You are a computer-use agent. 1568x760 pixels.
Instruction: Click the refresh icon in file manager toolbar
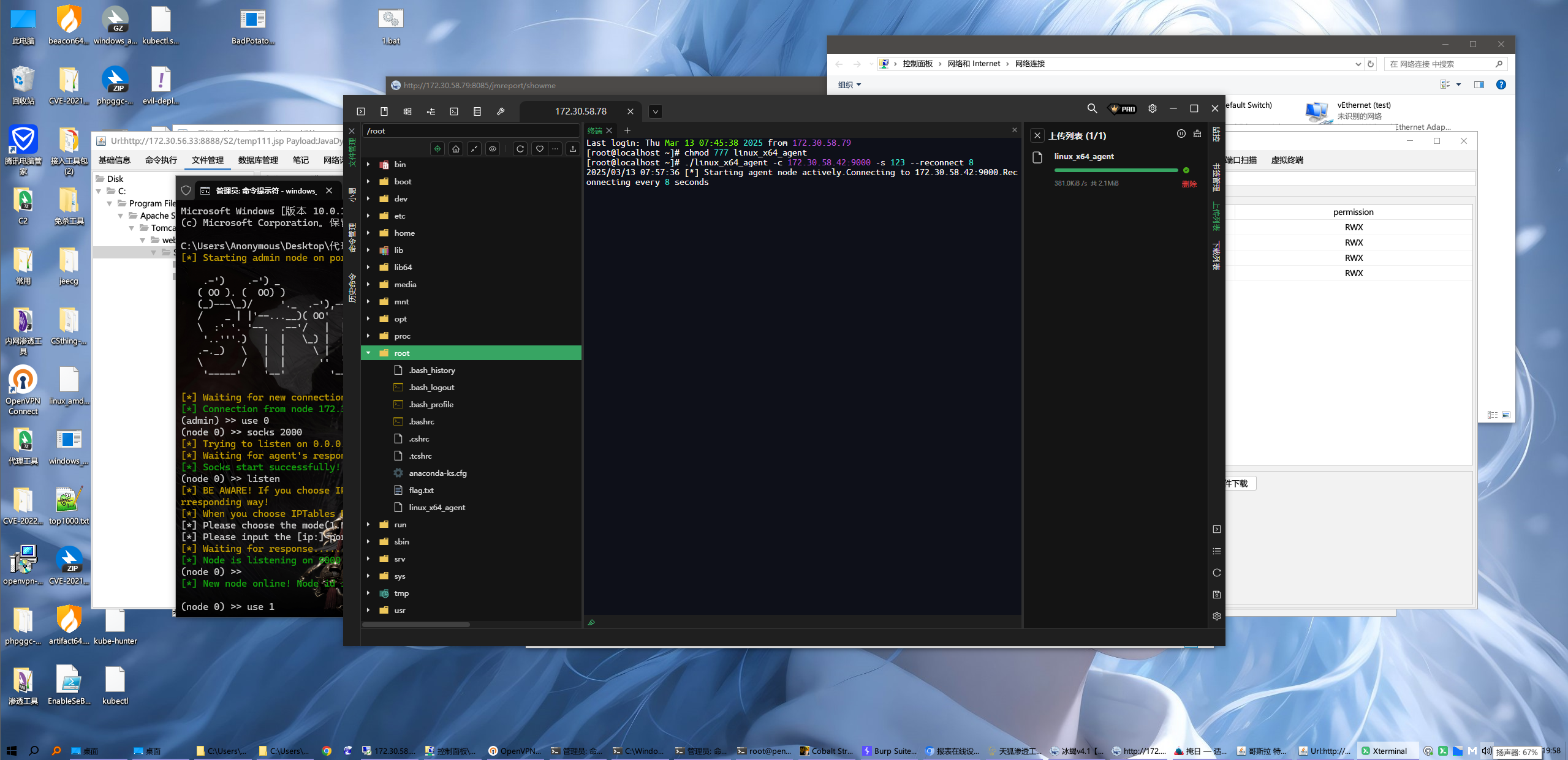pyautogui.click(x=520, y=149)
